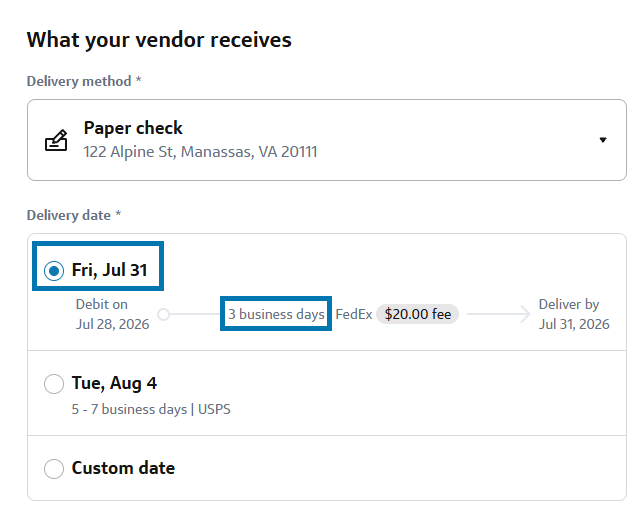Screen dimensions: 641x510
Task: Click the 122 Alpine St address text
Action: [200, 152]
